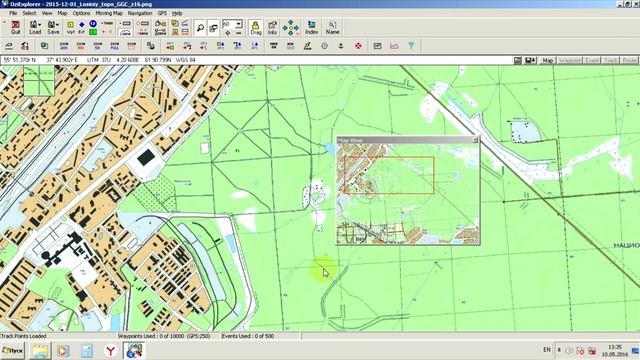
Task: Click the Zoom 200 button
Action: click(64, 46)
